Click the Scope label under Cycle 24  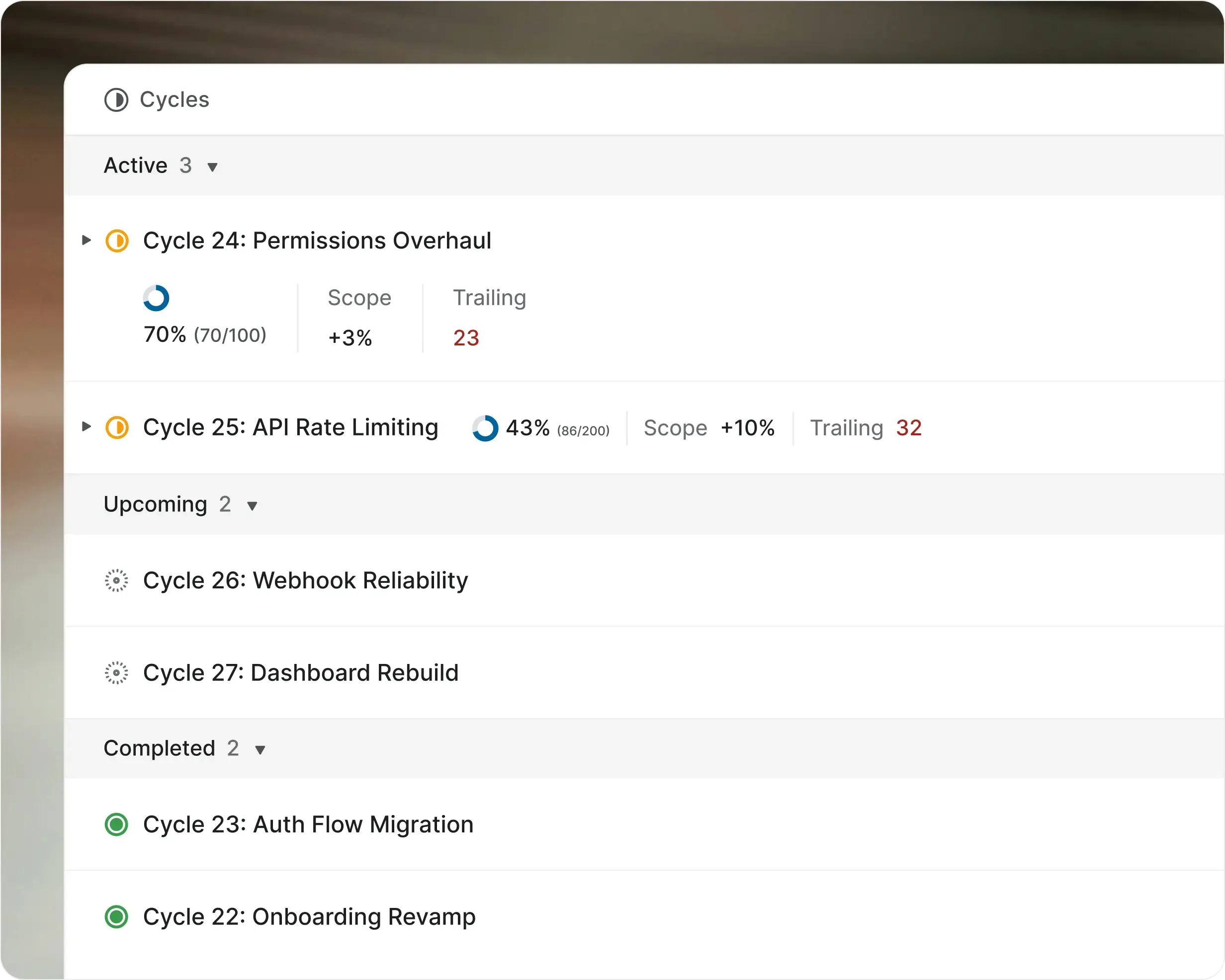pyautogui.click(x=359, y=298)
